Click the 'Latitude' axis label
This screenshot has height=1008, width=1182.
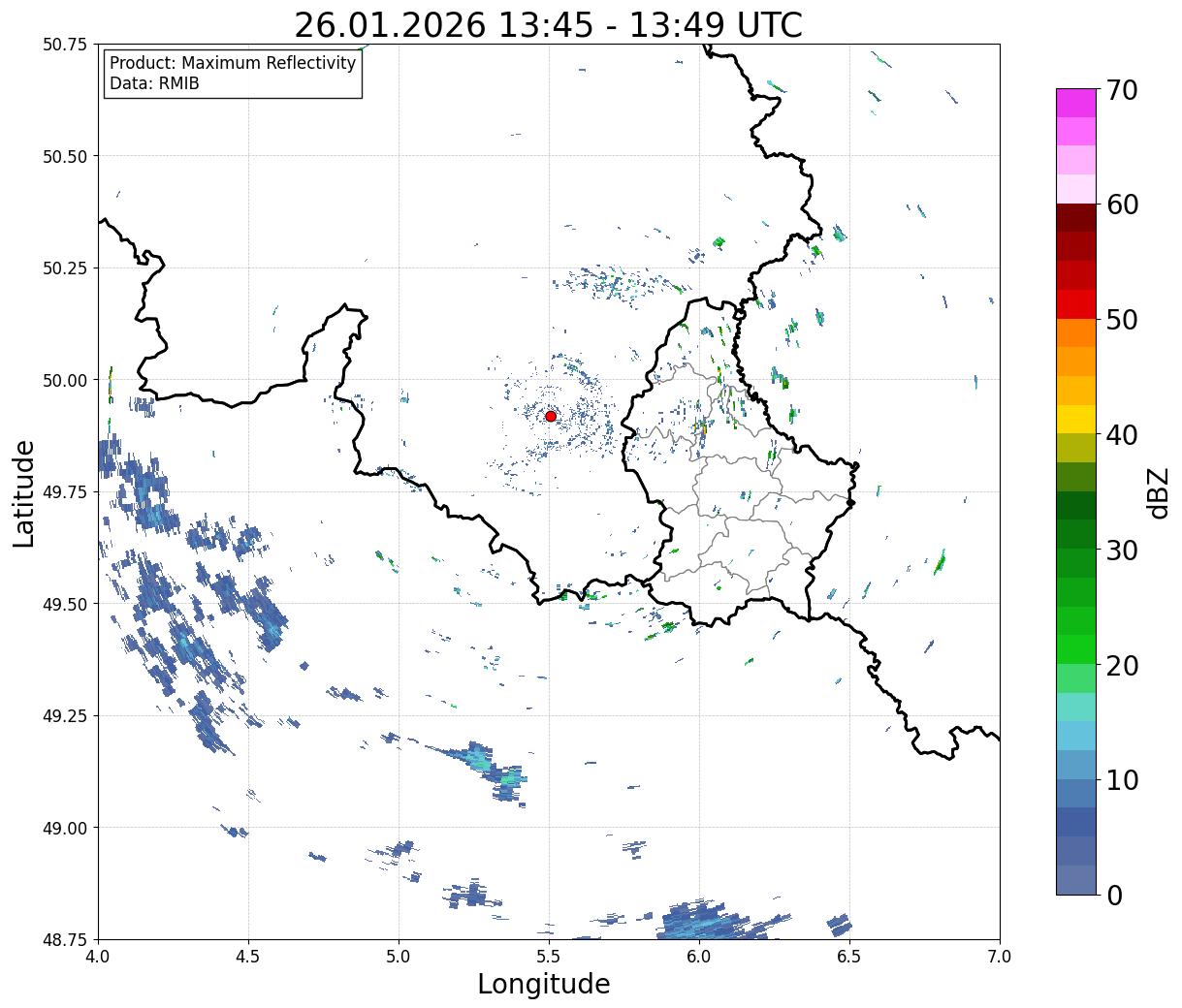coord(24,492)
